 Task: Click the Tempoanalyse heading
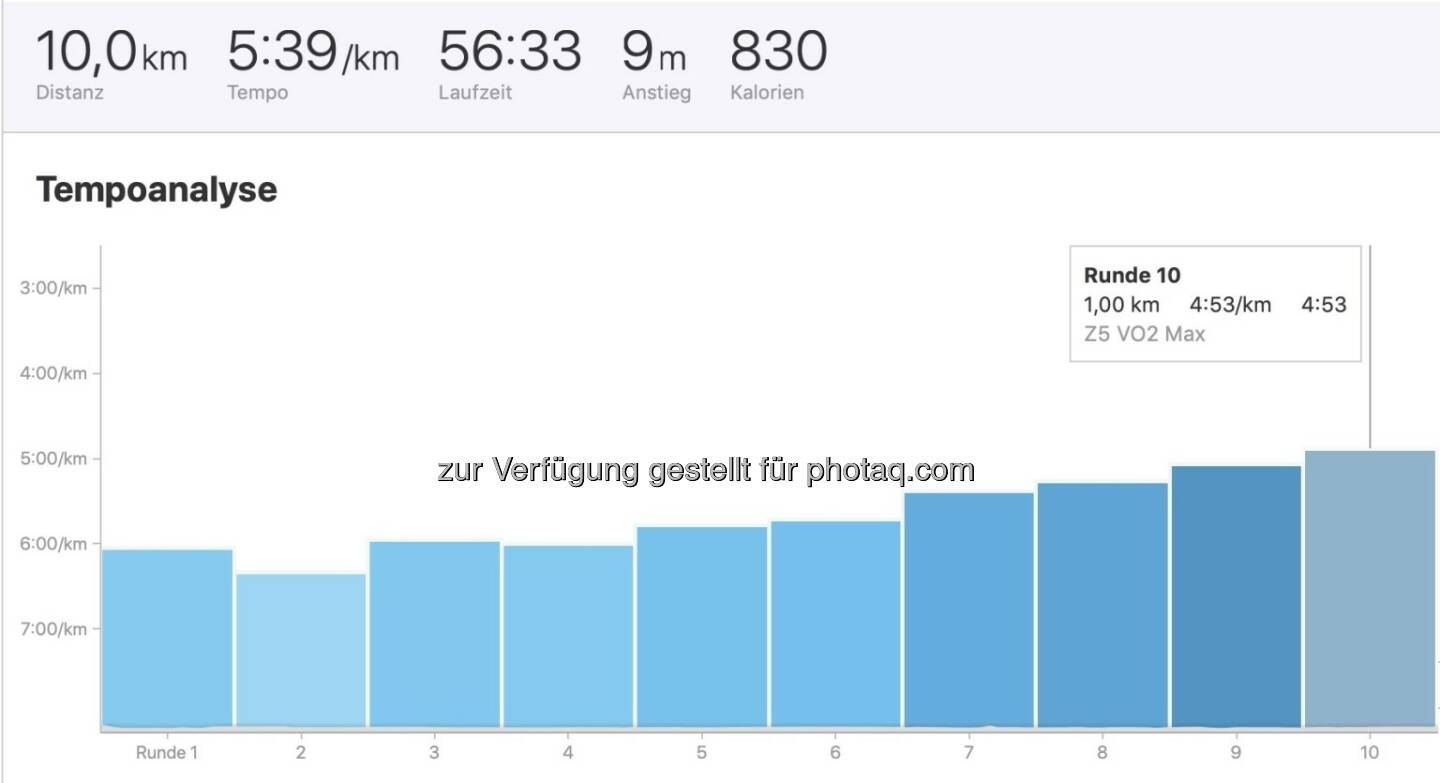point(156,189)
